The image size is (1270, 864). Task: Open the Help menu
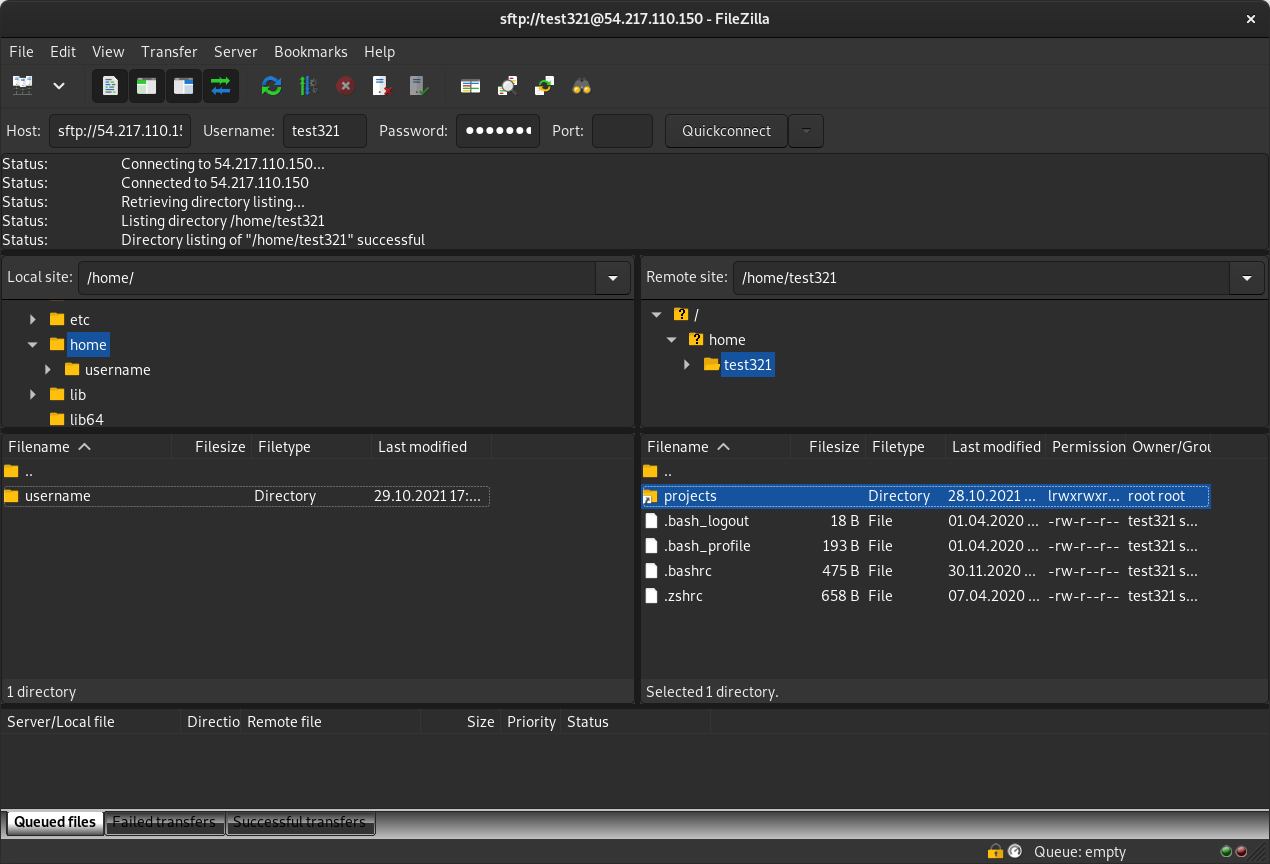379,52
